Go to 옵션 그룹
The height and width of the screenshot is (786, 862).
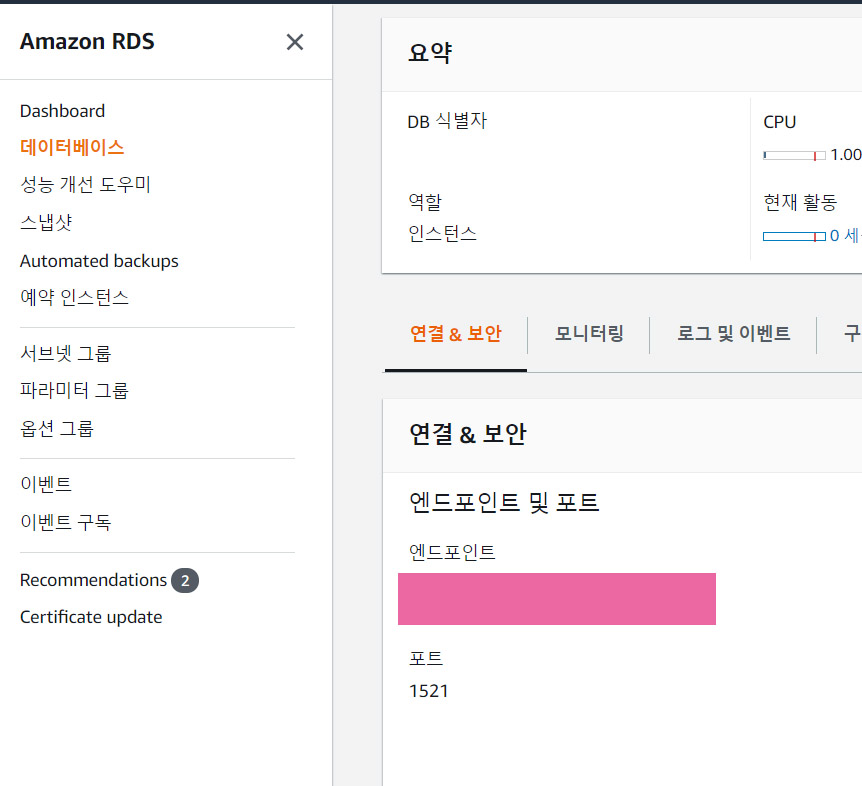(x=57, y=429)
